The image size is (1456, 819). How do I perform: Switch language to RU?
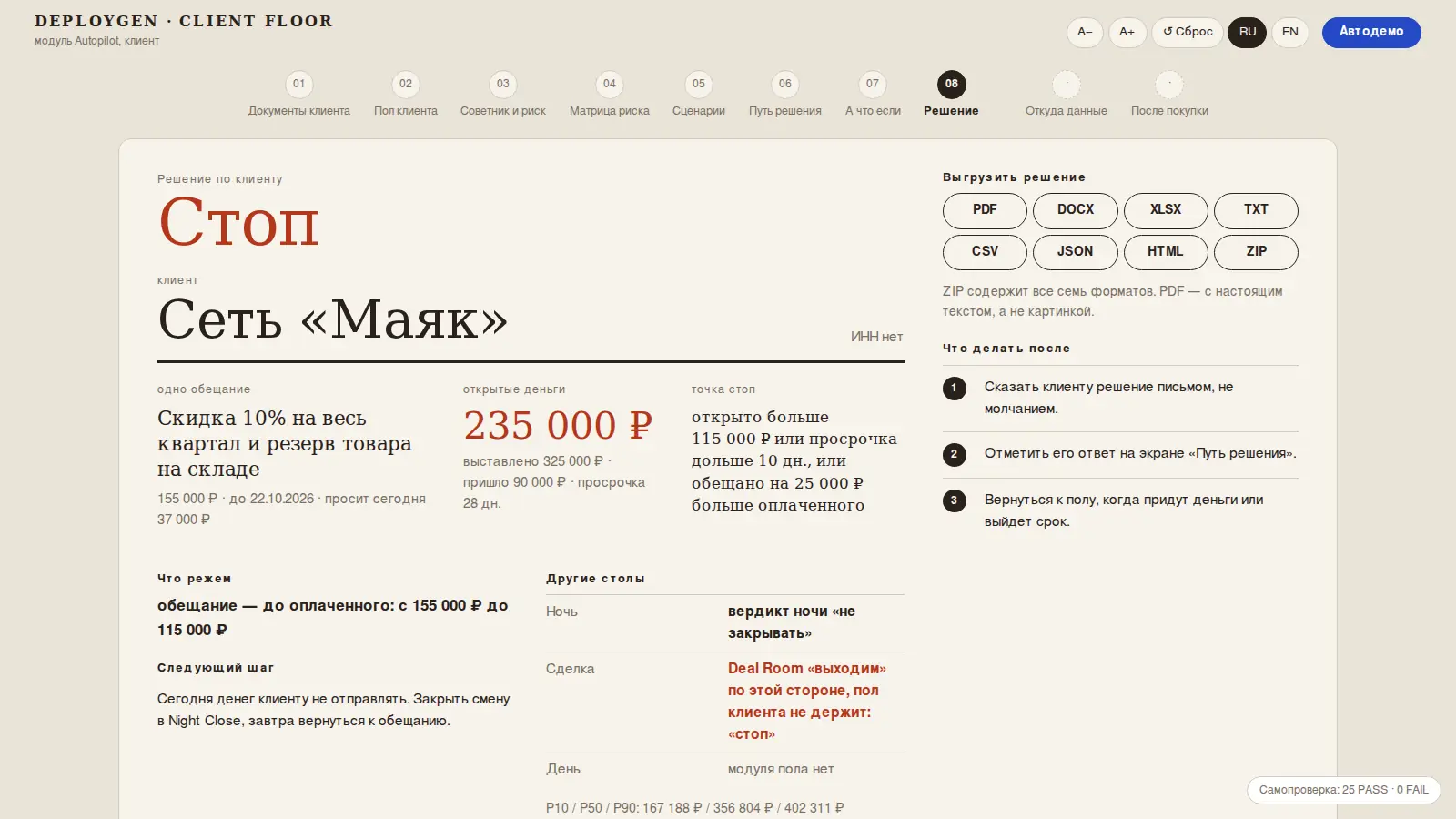click(x=1247, y=32)
